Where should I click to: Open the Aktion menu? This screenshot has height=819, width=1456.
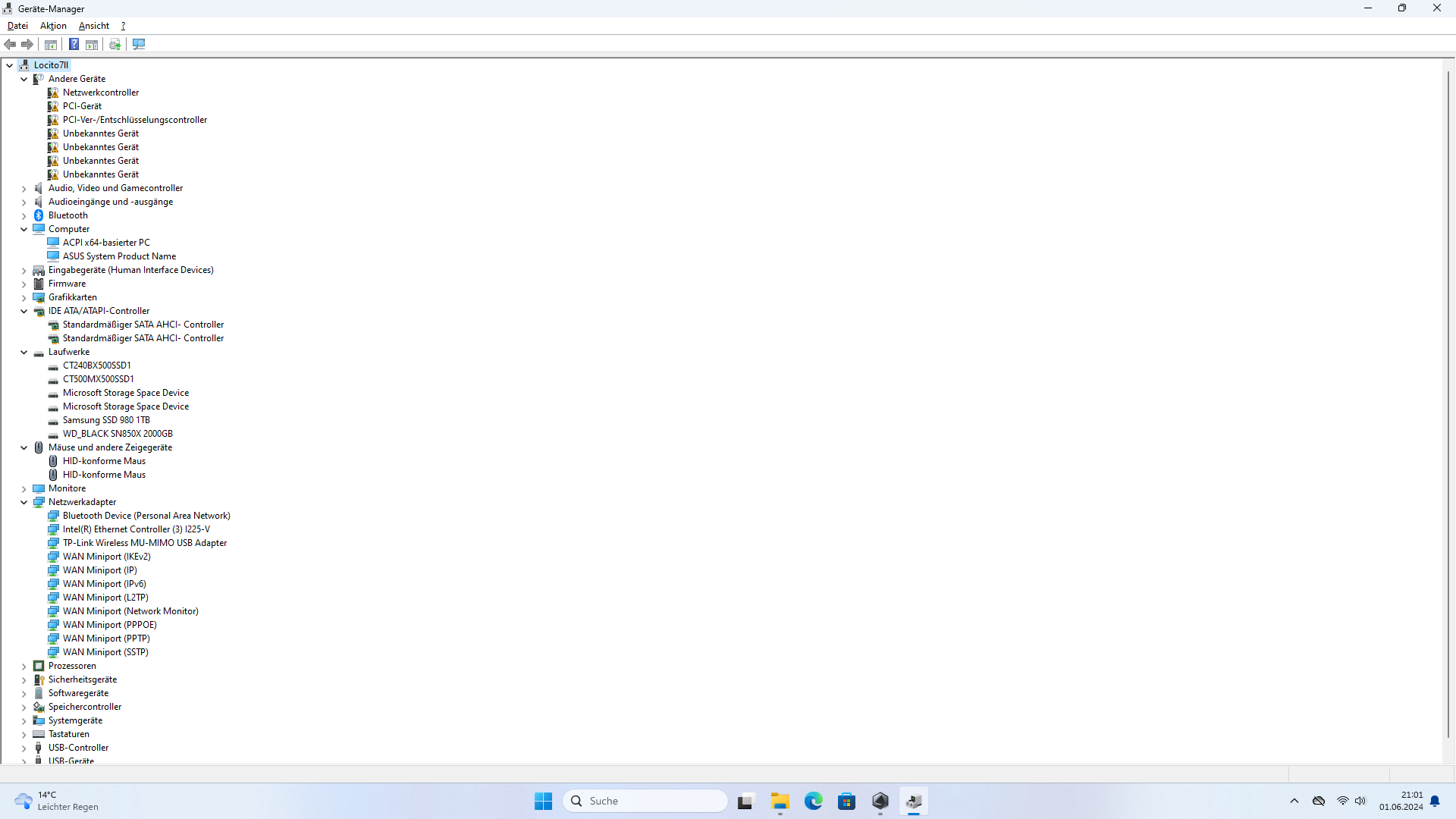(x=53, y=26)
